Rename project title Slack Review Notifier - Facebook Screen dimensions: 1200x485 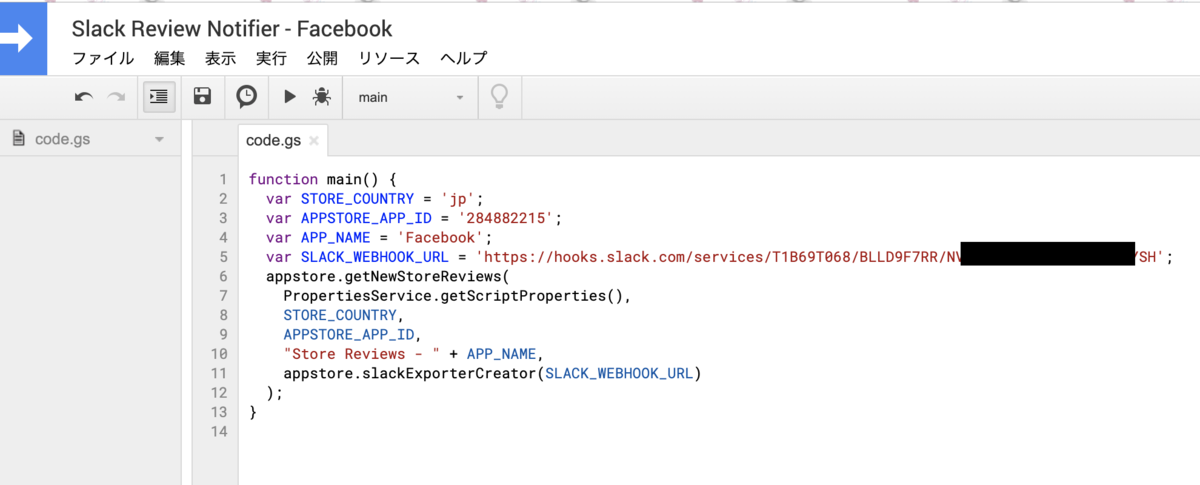click(x=232, y=28)
